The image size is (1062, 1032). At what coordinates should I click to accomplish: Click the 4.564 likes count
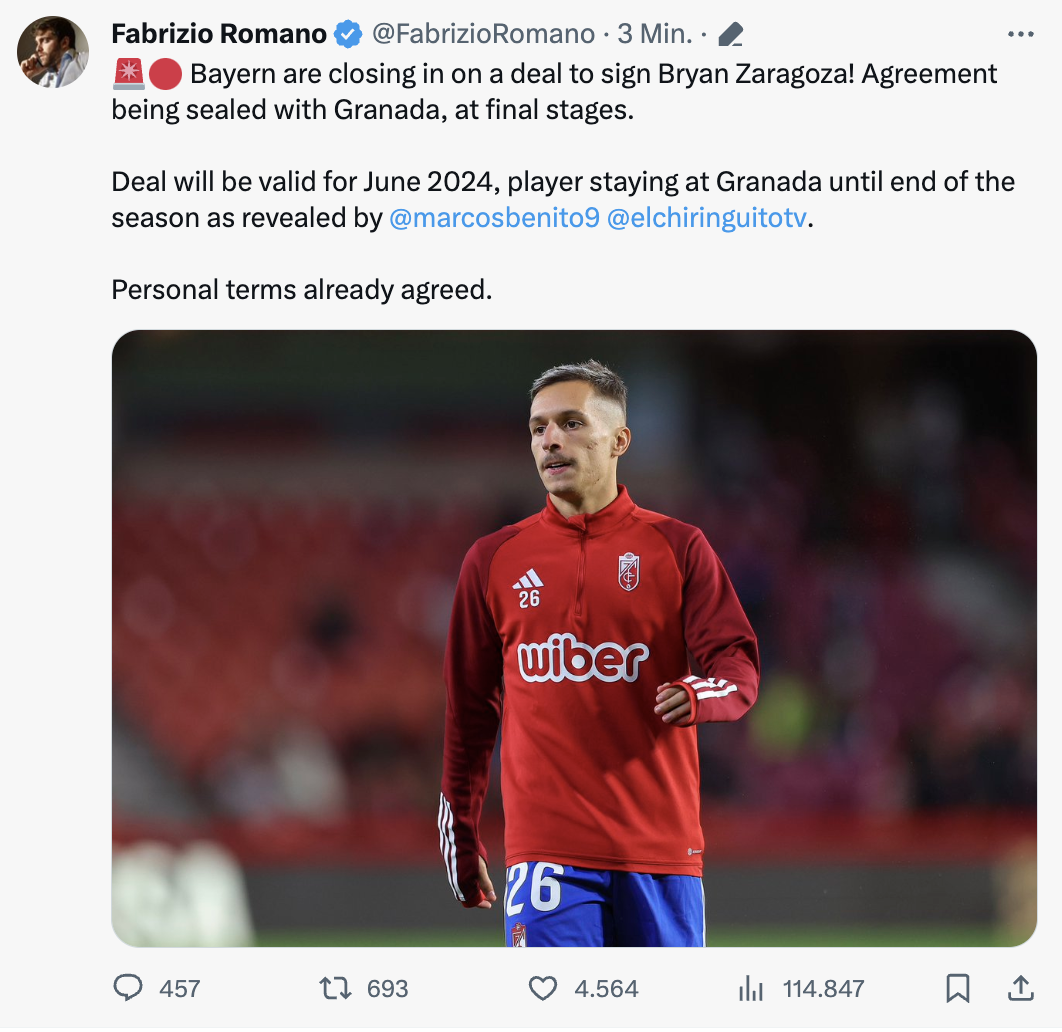coord(606,989)
